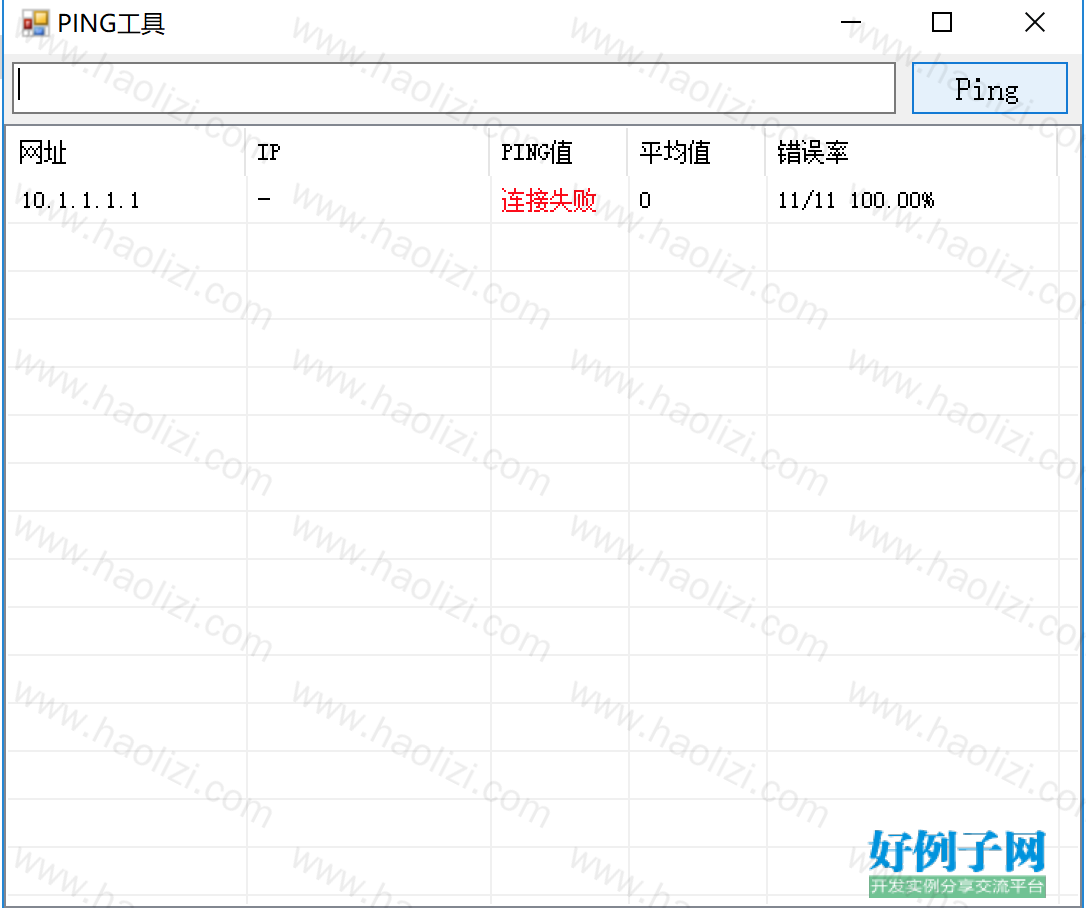
Task: Click the PING工具 app icon in title bar
Action: (35, 24)
